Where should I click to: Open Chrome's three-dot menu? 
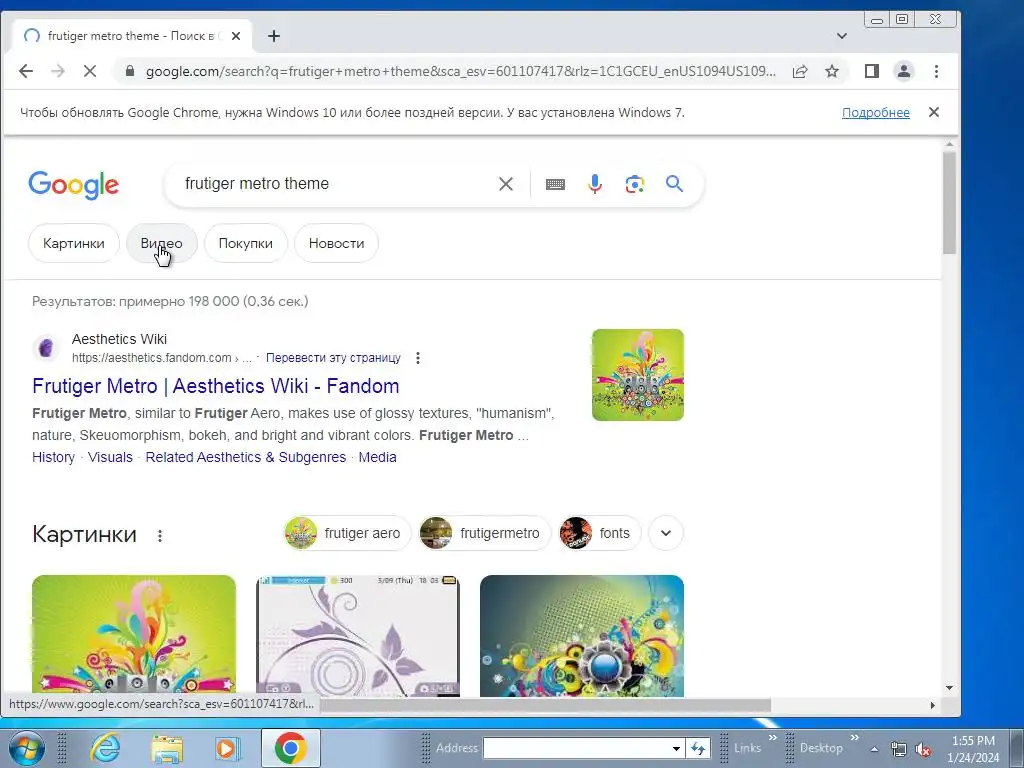936,71
